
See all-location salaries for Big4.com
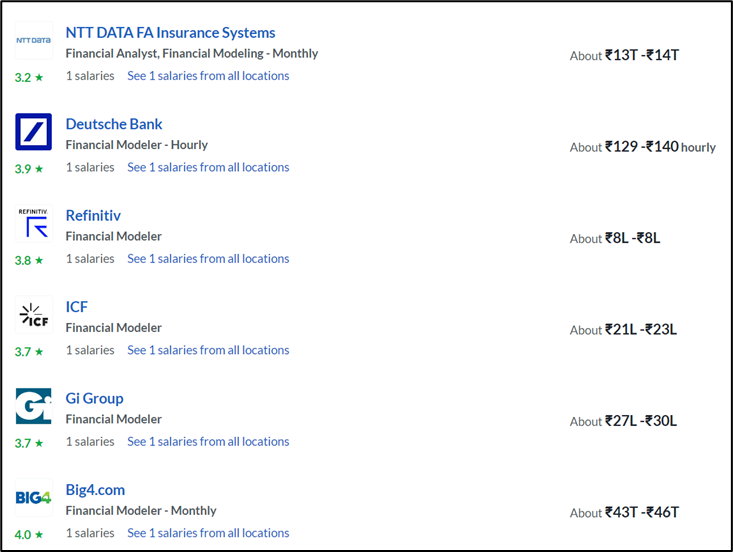(x=208, y=533)
